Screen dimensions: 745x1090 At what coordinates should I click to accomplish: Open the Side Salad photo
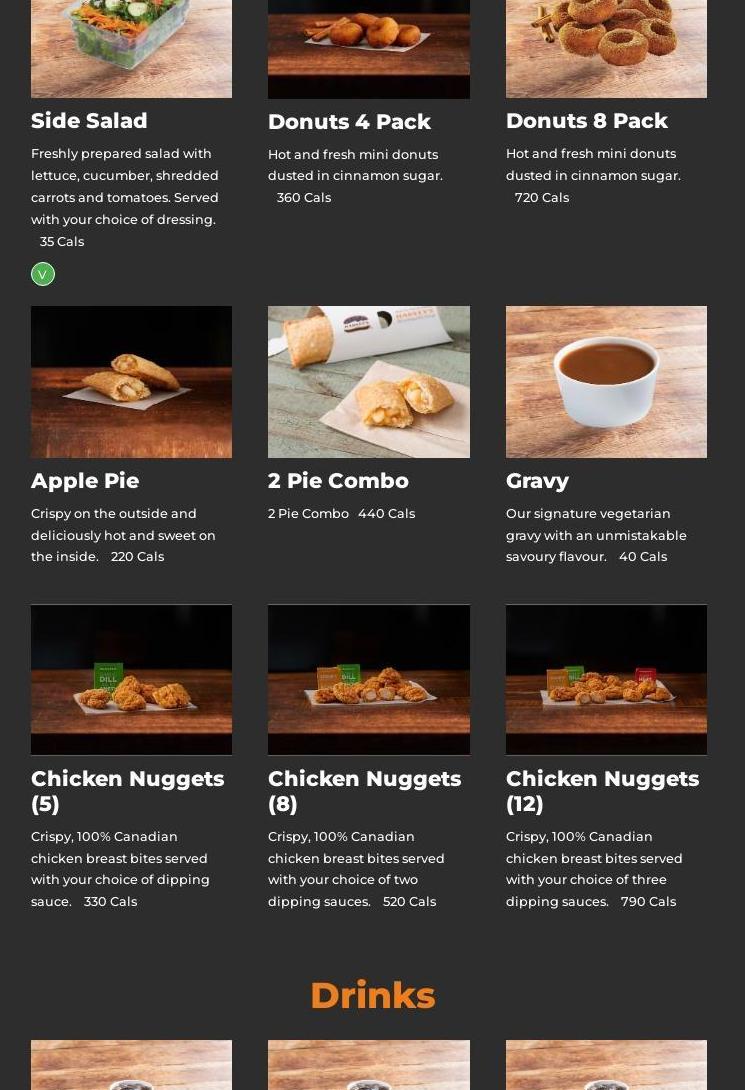pos(131,49)
